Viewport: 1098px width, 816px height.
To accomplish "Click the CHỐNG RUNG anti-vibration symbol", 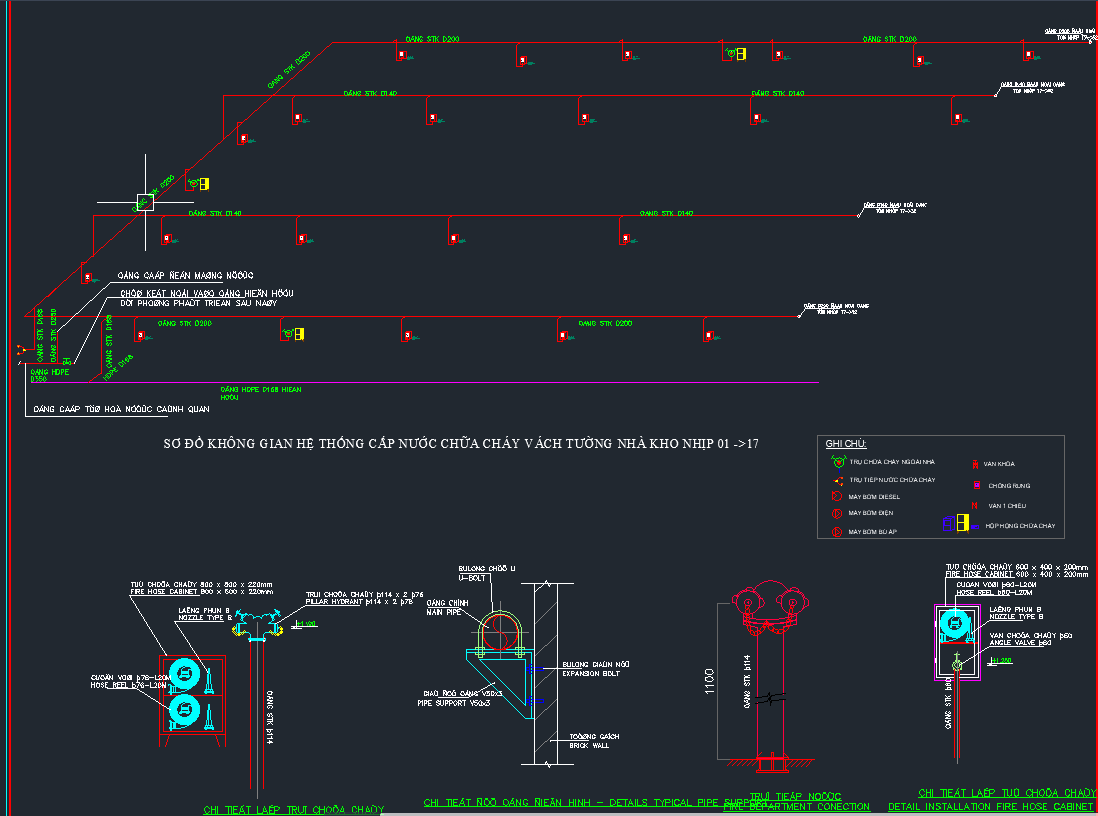I will point(976,485).
